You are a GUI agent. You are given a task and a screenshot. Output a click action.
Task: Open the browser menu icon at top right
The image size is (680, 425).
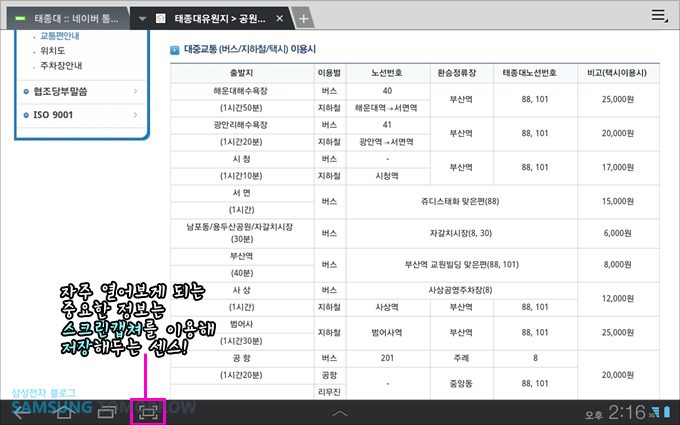pos(659,16)
